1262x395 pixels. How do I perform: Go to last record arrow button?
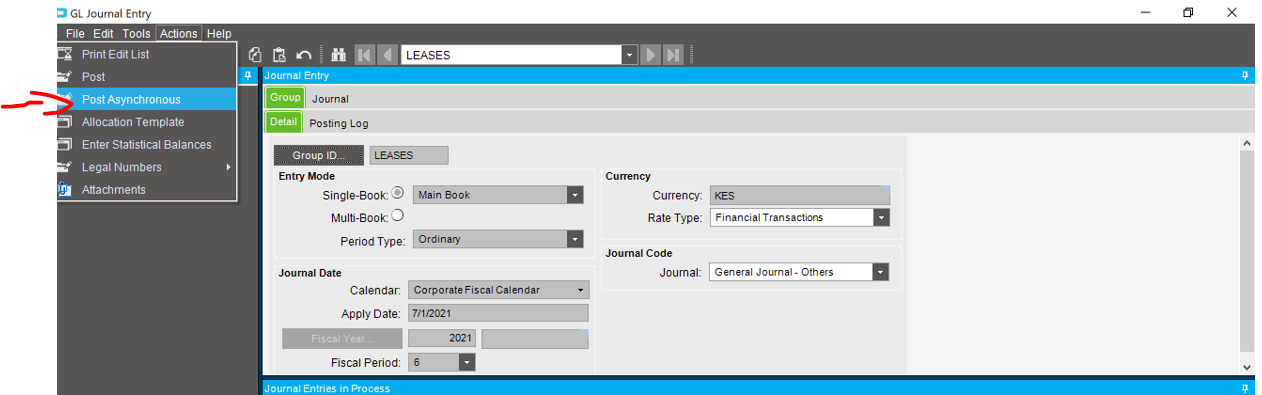[674, 55]
